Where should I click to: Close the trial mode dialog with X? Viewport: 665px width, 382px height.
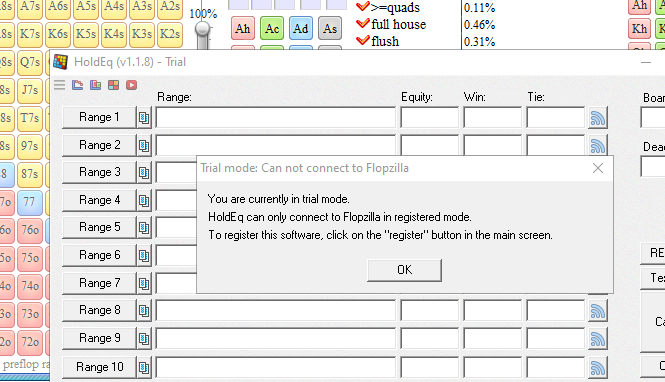tap(598, 168)
